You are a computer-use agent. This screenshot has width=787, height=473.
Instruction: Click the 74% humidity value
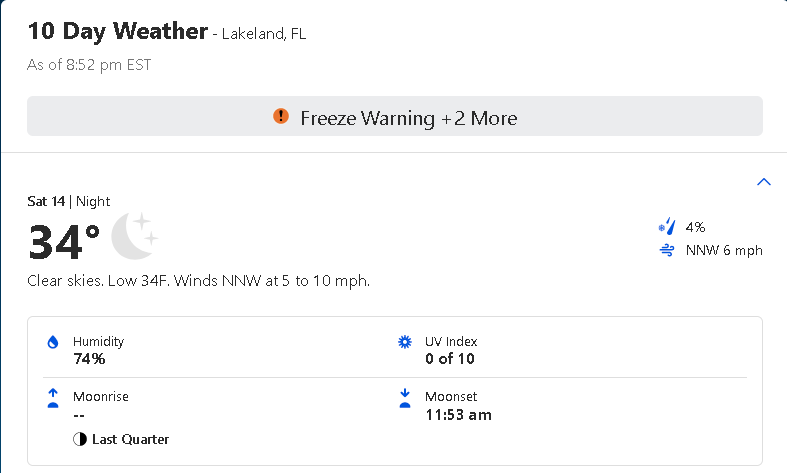(89, 359)
